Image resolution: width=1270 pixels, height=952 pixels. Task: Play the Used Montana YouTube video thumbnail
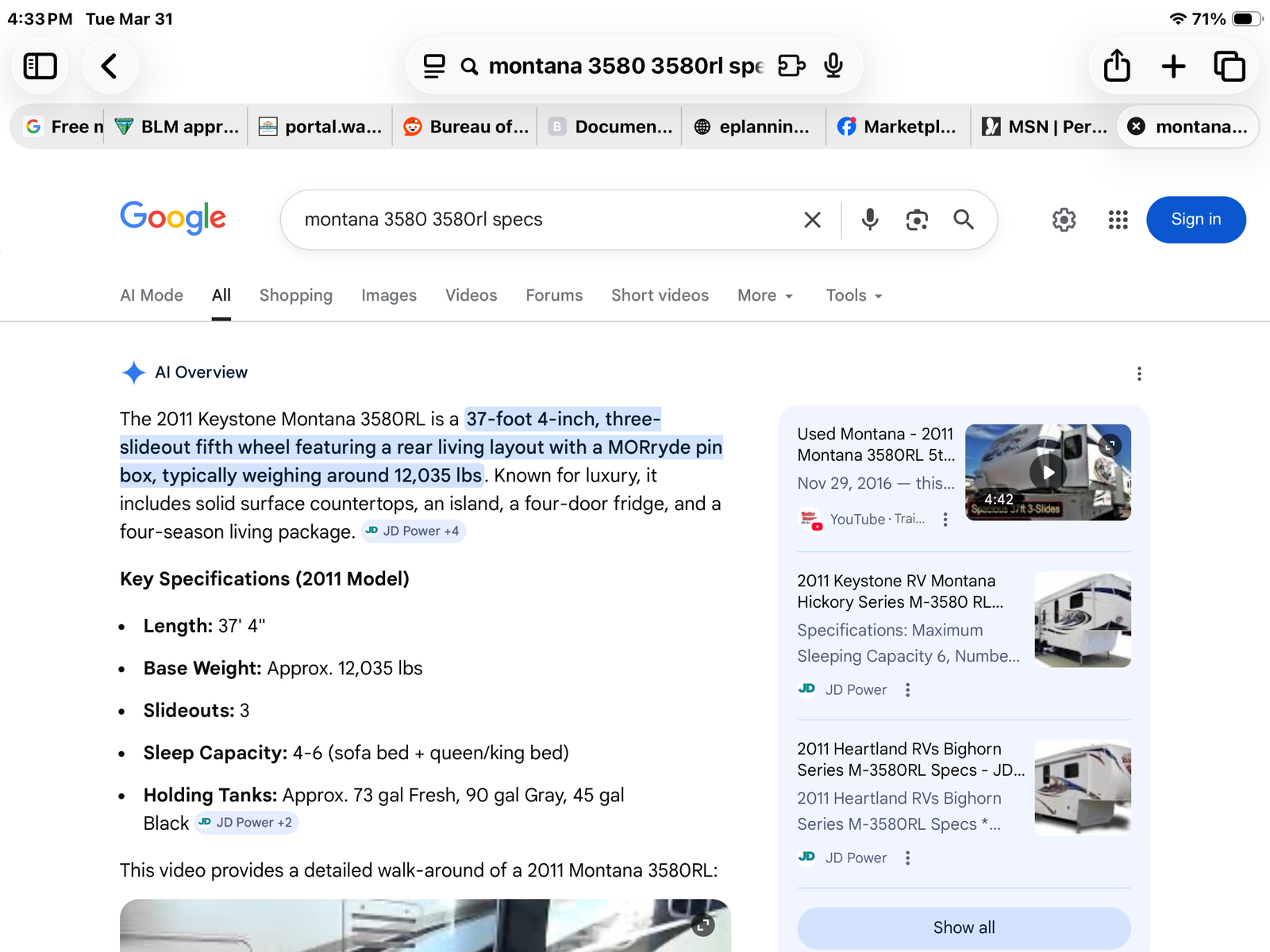tap(1048, 472)
